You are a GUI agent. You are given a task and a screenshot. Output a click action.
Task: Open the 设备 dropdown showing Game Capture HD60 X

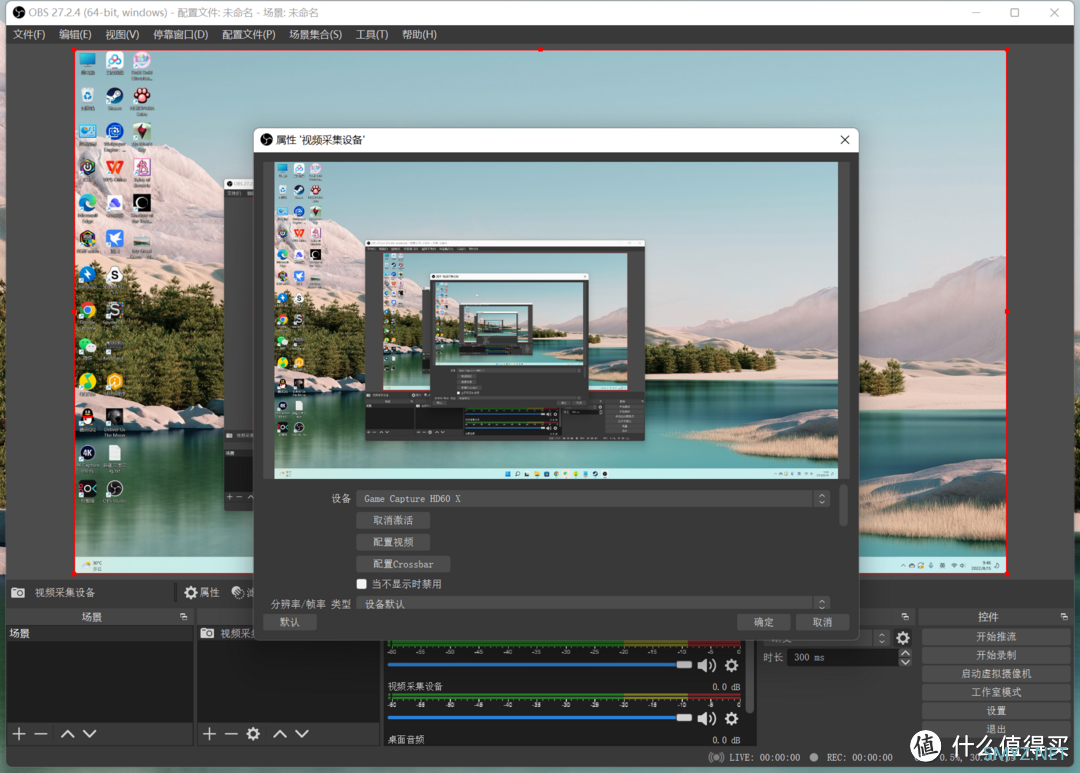click(593, 499)
